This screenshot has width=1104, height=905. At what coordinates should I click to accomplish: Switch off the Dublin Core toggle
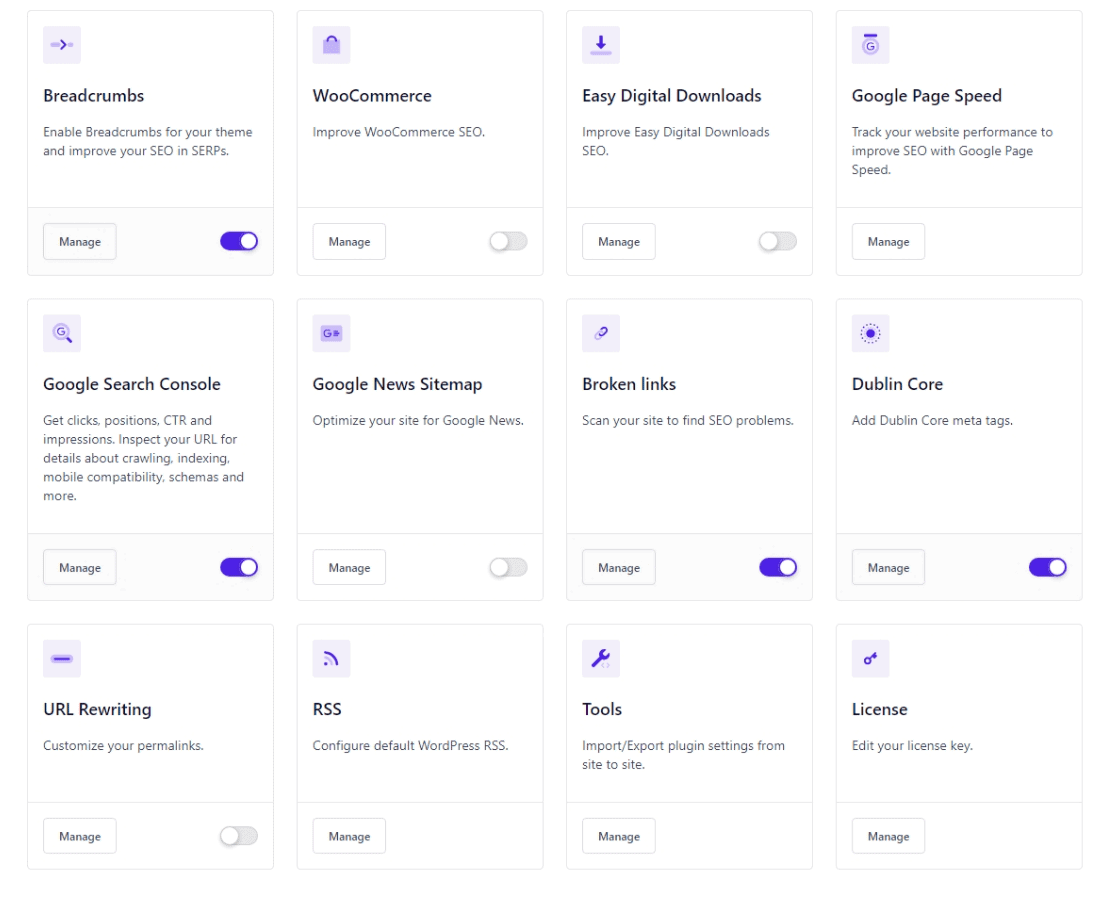point(1048,568)
